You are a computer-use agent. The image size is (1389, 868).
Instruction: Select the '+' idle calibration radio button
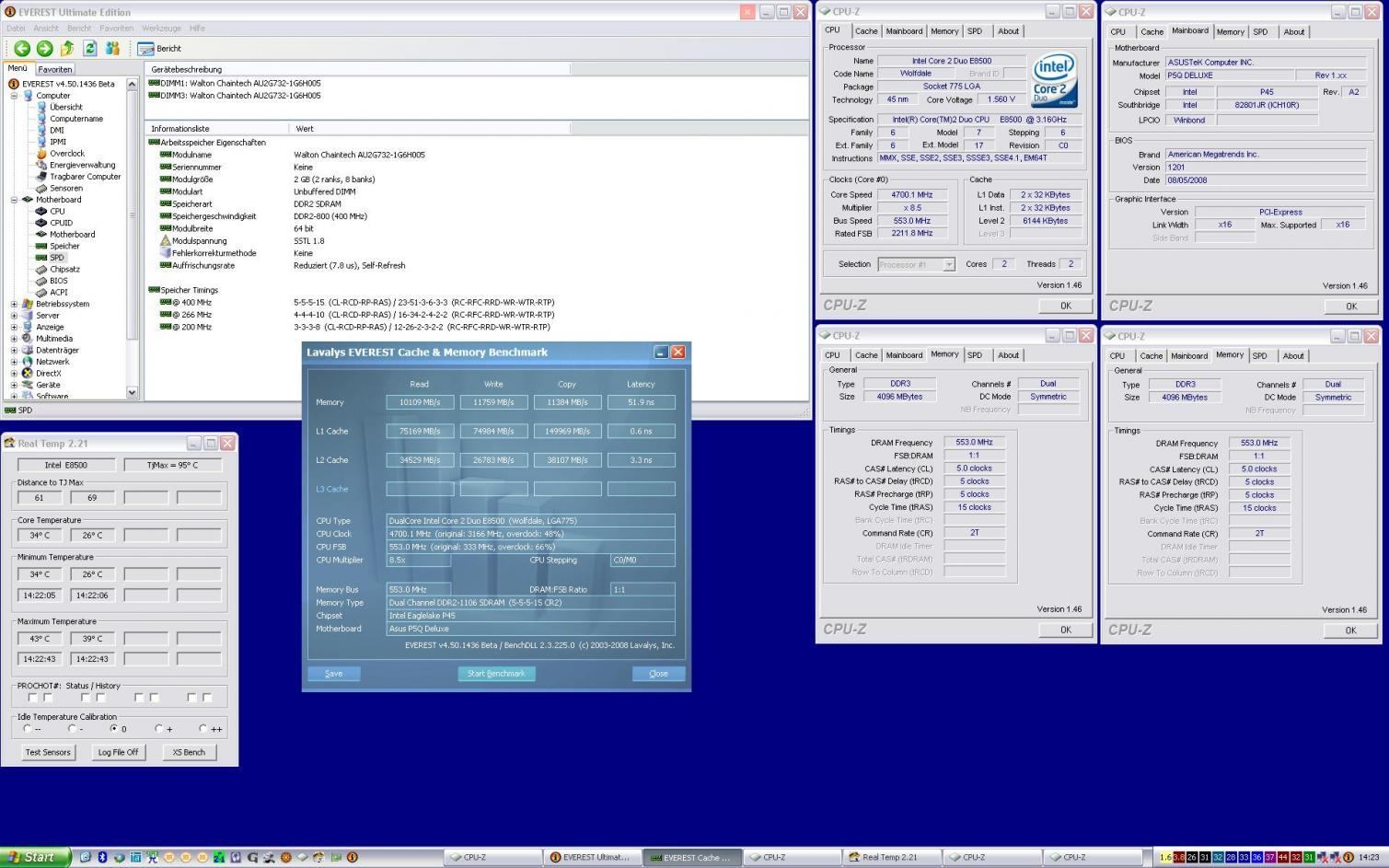tap(158, 728)
